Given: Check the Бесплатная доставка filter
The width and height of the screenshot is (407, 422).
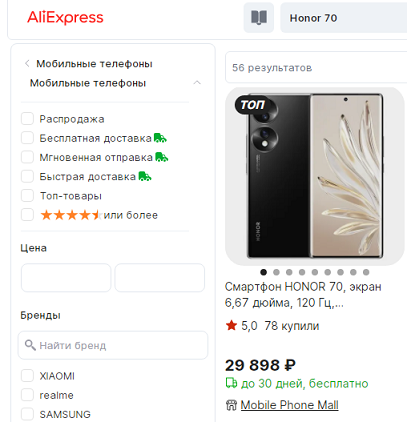Looking at the screenshot, I should click(x=27, y=138).
